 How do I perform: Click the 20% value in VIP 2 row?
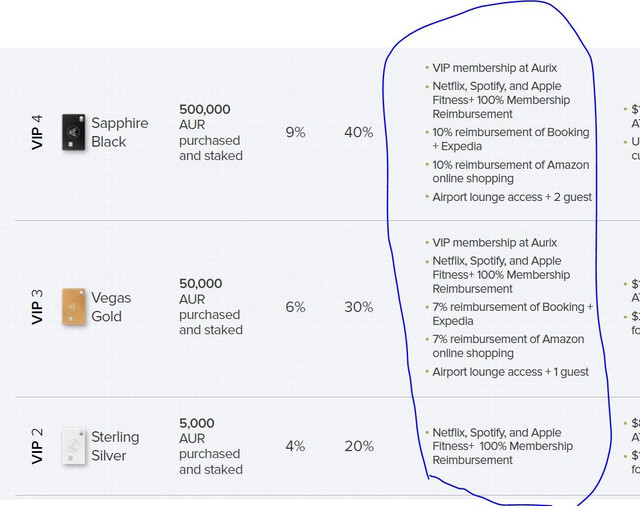(x=359, y=446)
